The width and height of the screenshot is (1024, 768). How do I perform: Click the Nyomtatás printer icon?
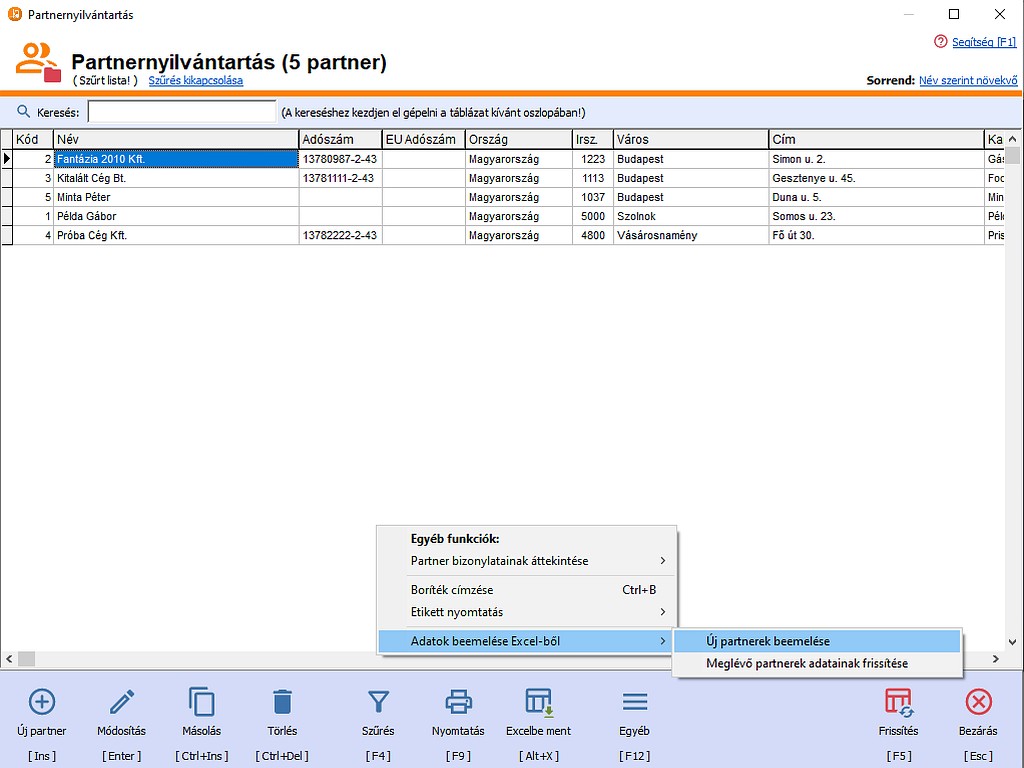click(458, 701)
